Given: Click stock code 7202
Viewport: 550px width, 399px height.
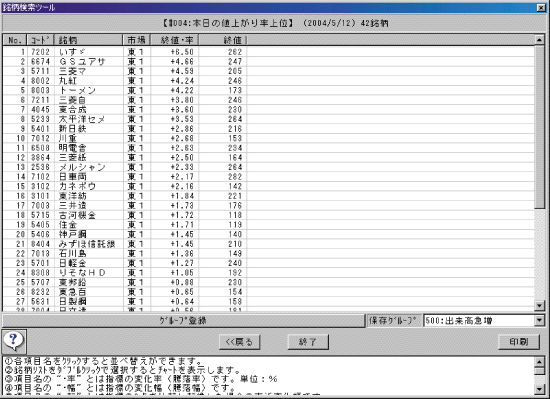Looking at the screenshot, I should (40, 52).
